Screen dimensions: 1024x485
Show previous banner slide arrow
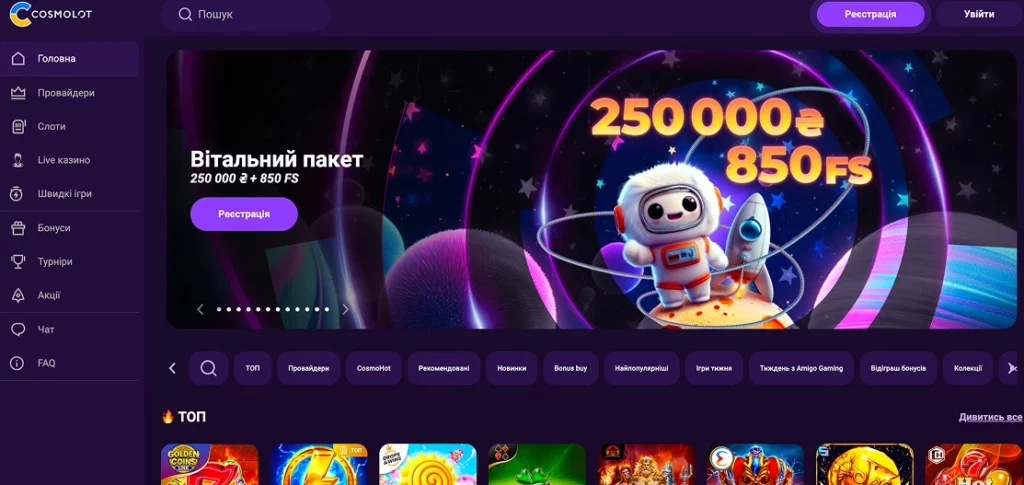200,309
